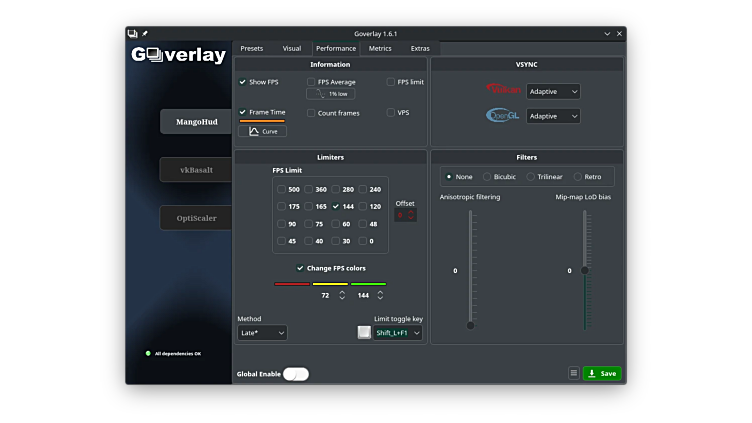Uncheck the Show FPS checkbox

tap(243, 82)
